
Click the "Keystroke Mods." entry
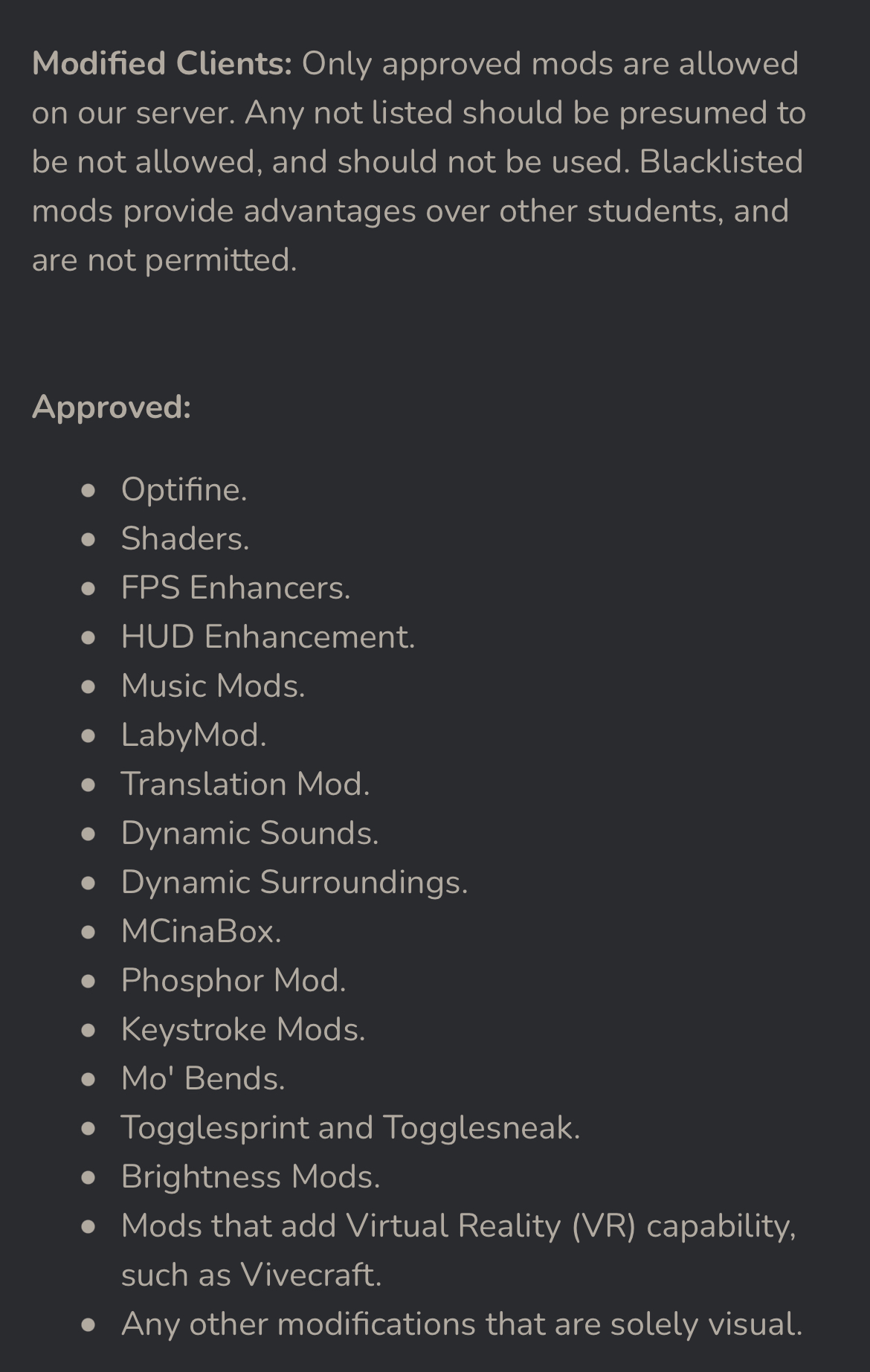click(243, 1030)
